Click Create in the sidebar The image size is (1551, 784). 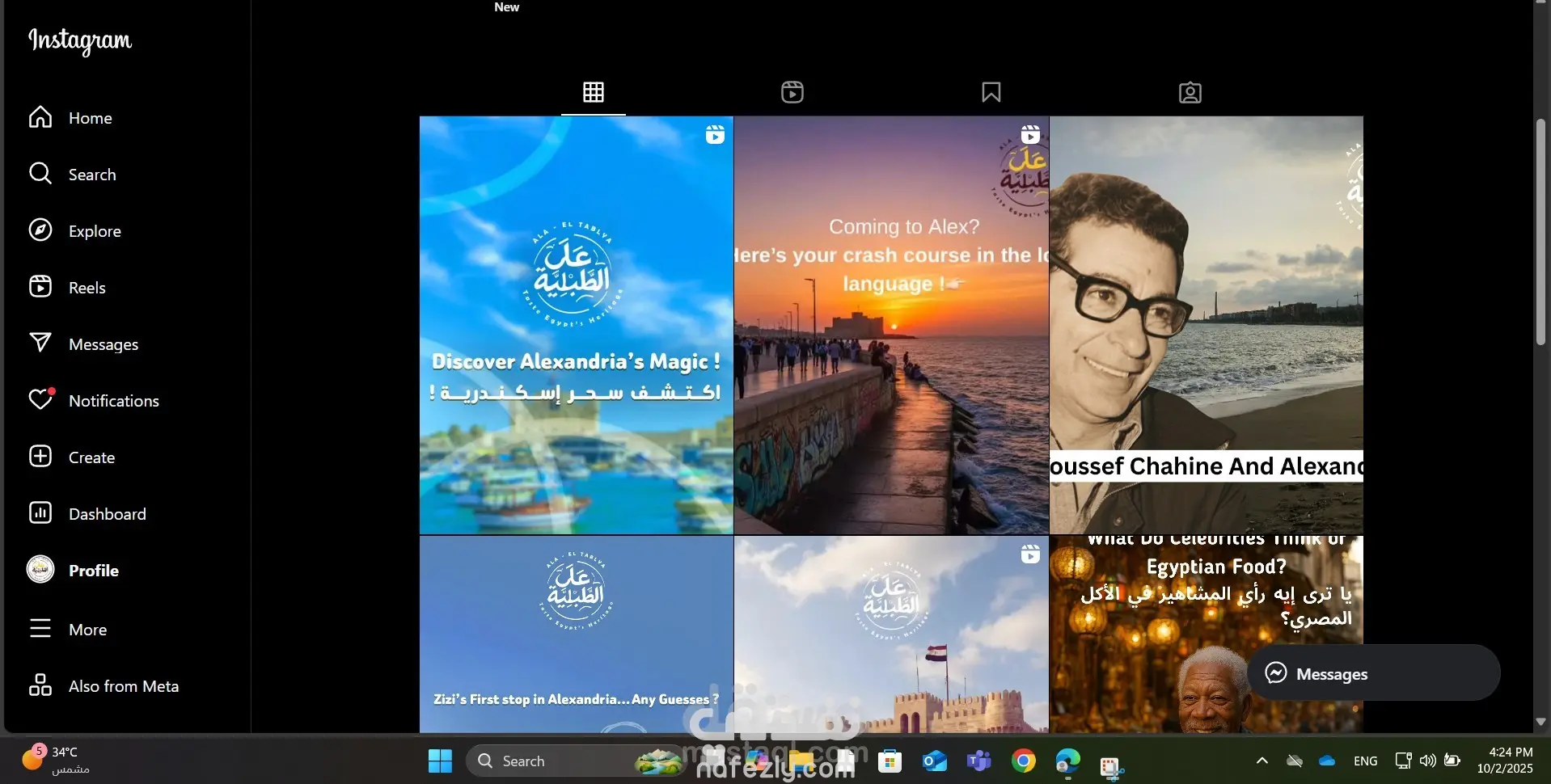tap(91, 457)
